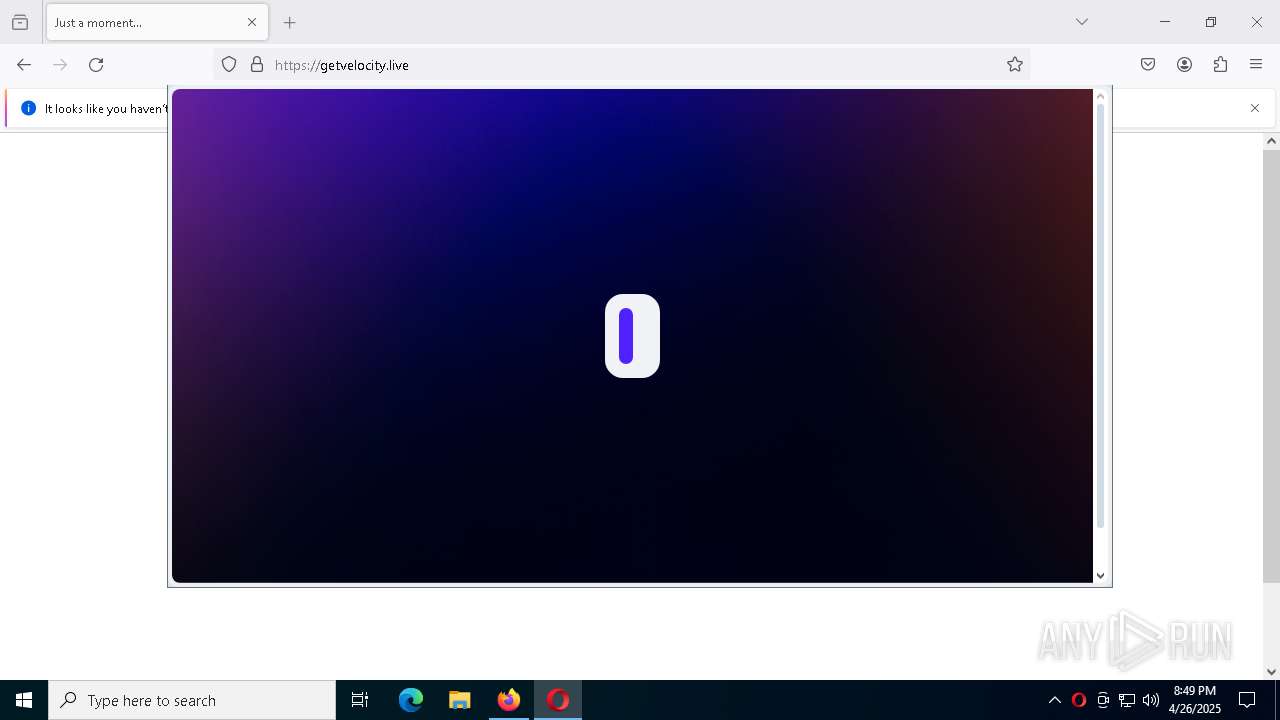Viewport: 1280px width, 720px height.
Task: Click the 'Type here to search' box
Action: click(x=192, y=700)
